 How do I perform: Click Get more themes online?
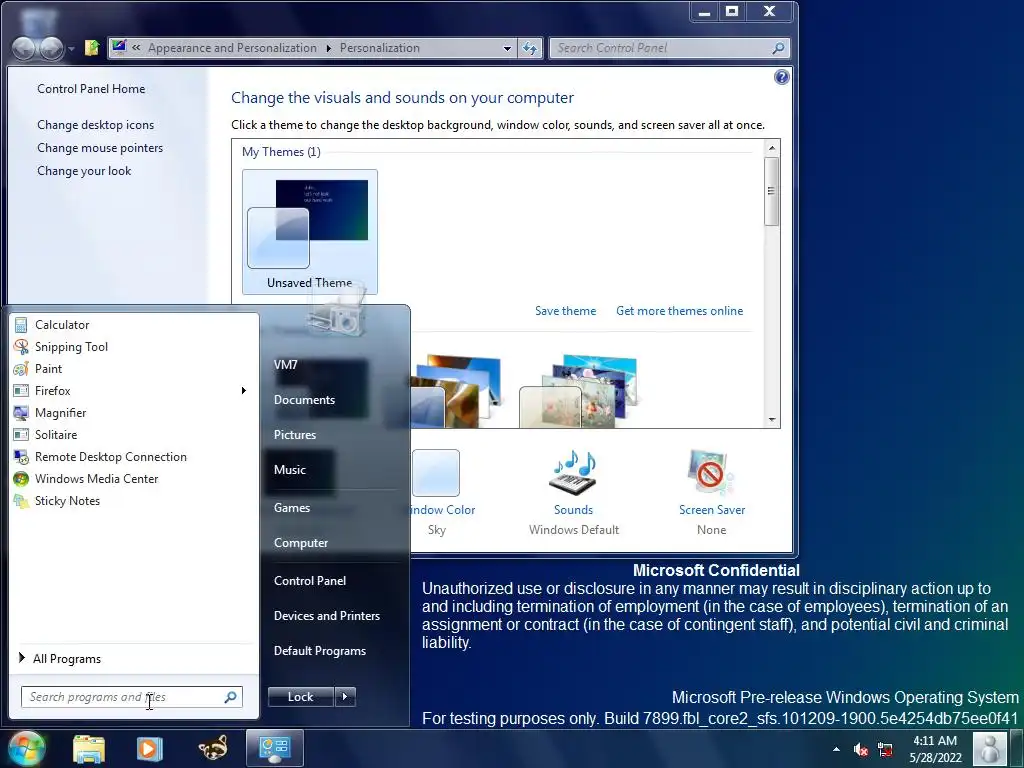coord(679,311)
